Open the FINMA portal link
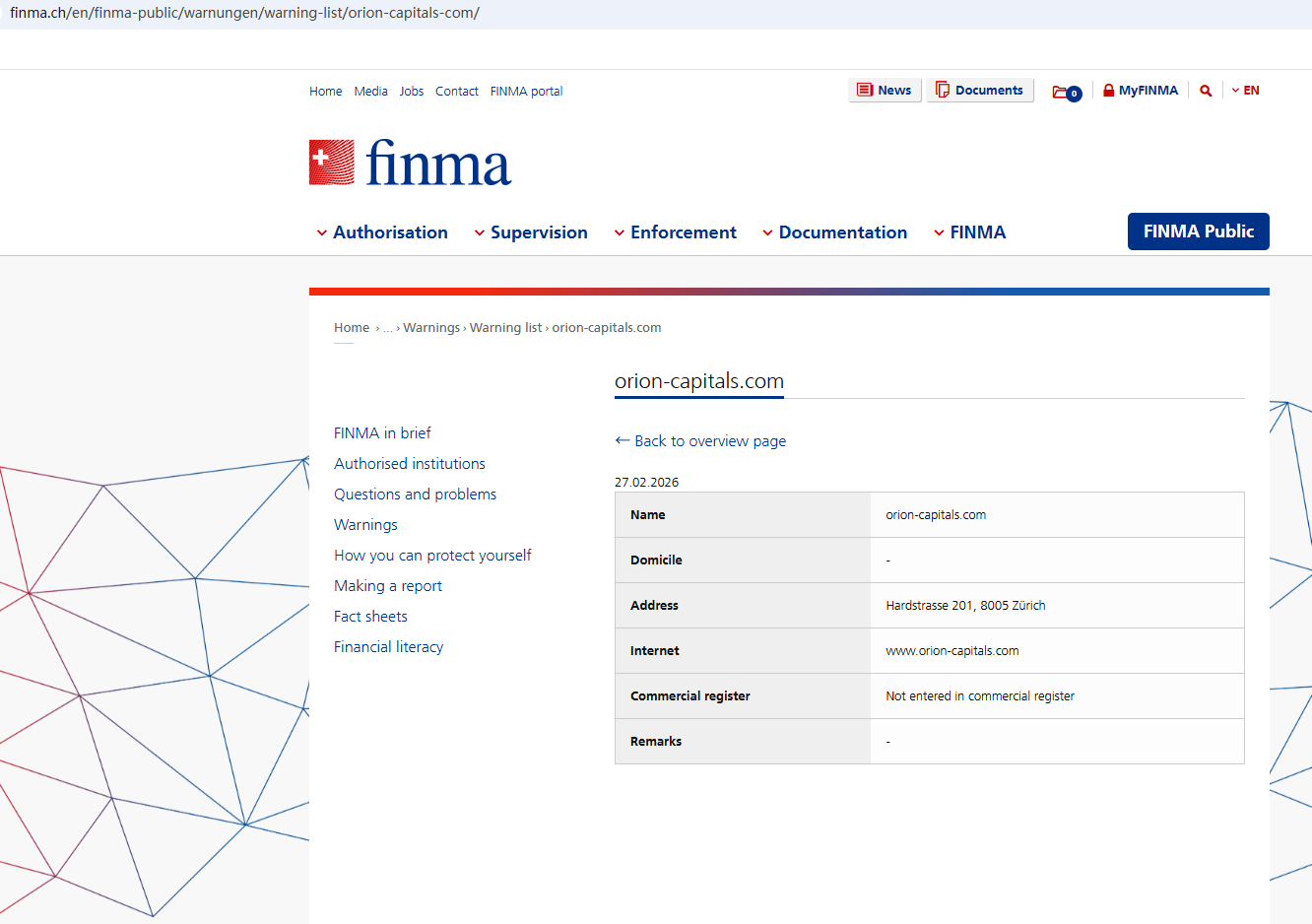The height and width of the screenshot is (924, 1312). point(527,92)
